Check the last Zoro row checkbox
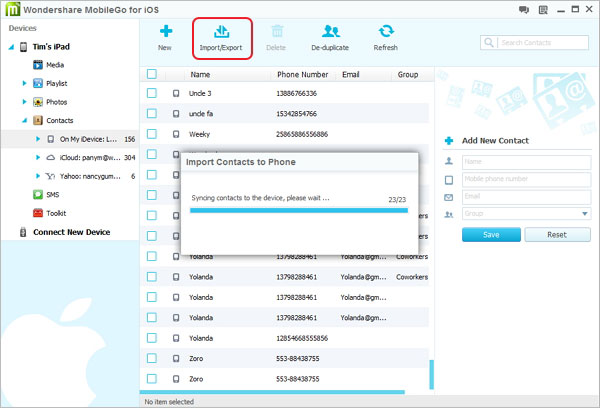This screenshot has width=600, height=408. pyautogui.click(x=152, y=379)
